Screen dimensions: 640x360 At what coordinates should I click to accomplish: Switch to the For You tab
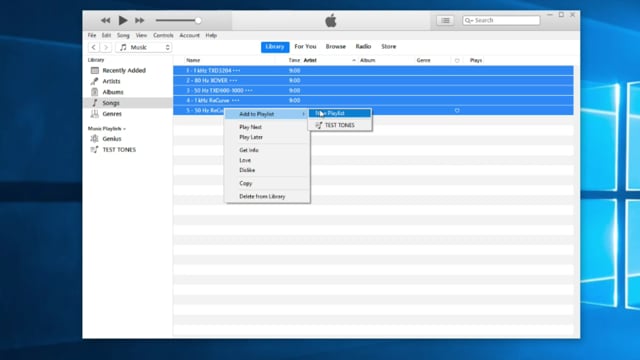(x=305, y=47)
